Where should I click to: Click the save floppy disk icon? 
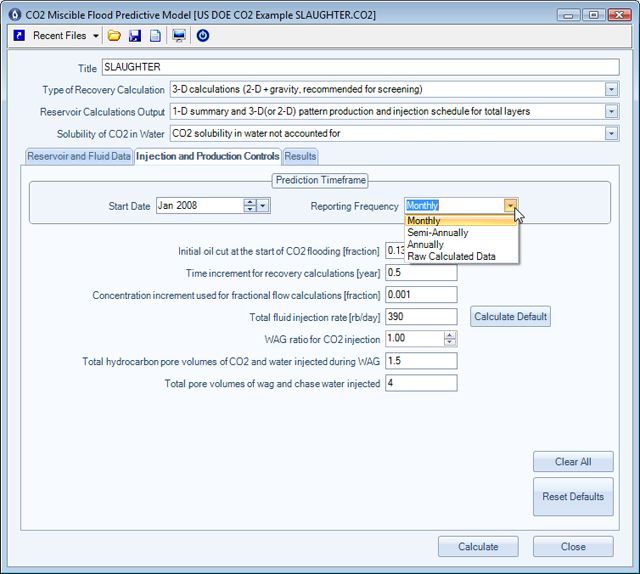(x=135, y=36)
